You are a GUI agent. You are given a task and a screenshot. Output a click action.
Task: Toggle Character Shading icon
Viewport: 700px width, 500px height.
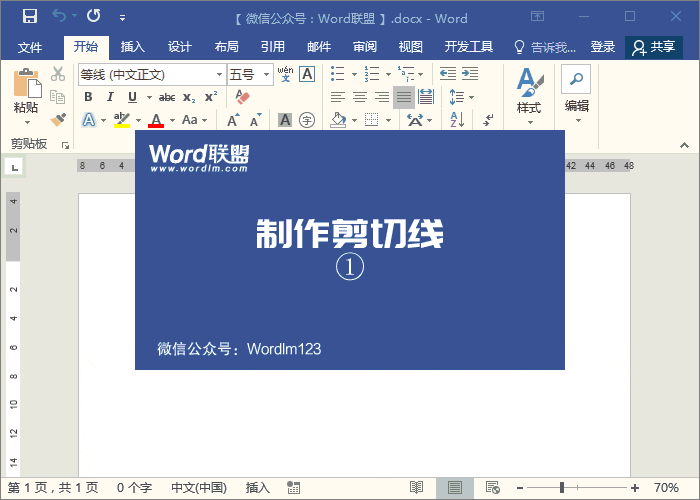pos(285,120)
